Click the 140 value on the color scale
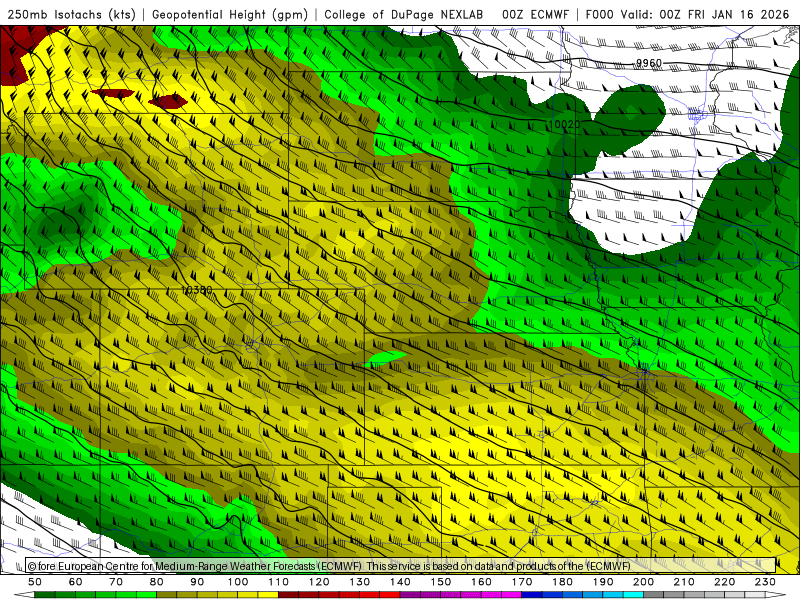800x600 pixels. click(x=400, y=582)
